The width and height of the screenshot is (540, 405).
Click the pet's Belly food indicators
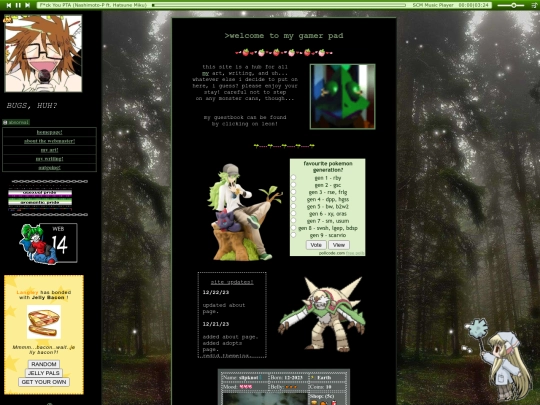coord(291,387)
